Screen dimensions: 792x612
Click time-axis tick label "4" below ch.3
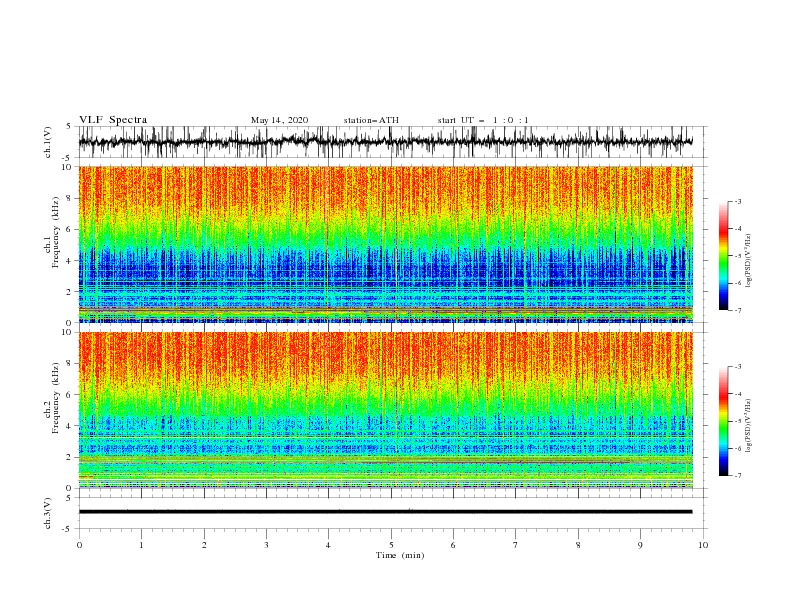[328, 545]
